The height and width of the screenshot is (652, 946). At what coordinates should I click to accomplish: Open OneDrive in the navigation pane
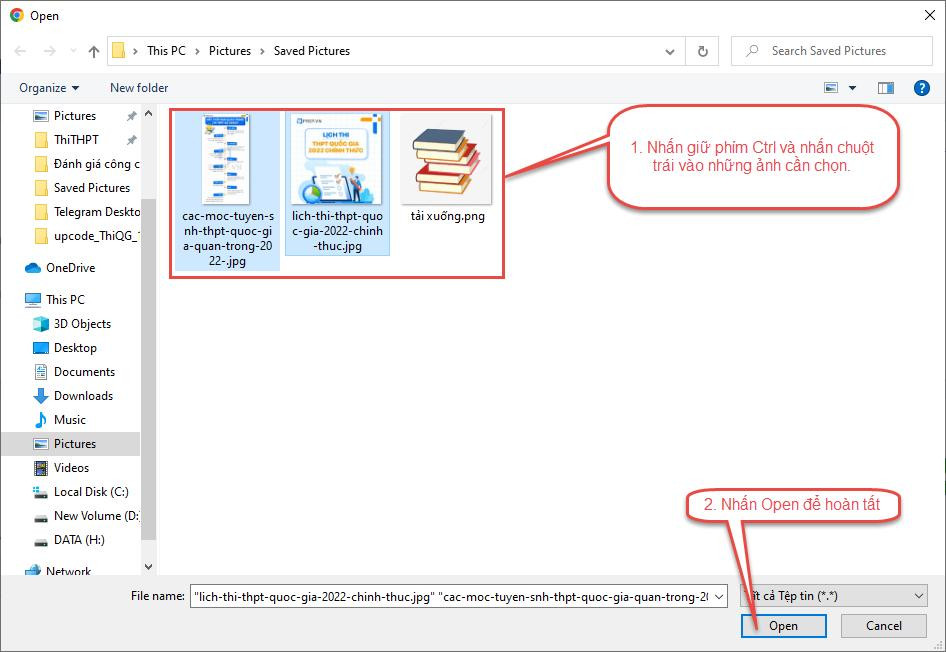[x=69, y=267]
